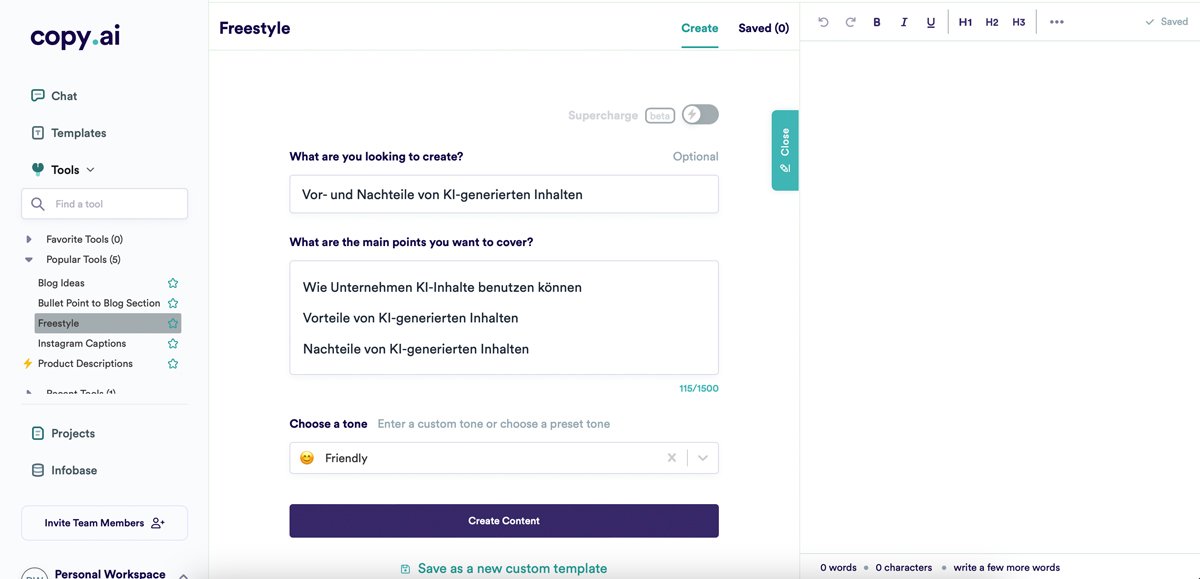Click Invite Team Members button
1200x579 pixels.
pyautogui.click(x=104, y=523)
